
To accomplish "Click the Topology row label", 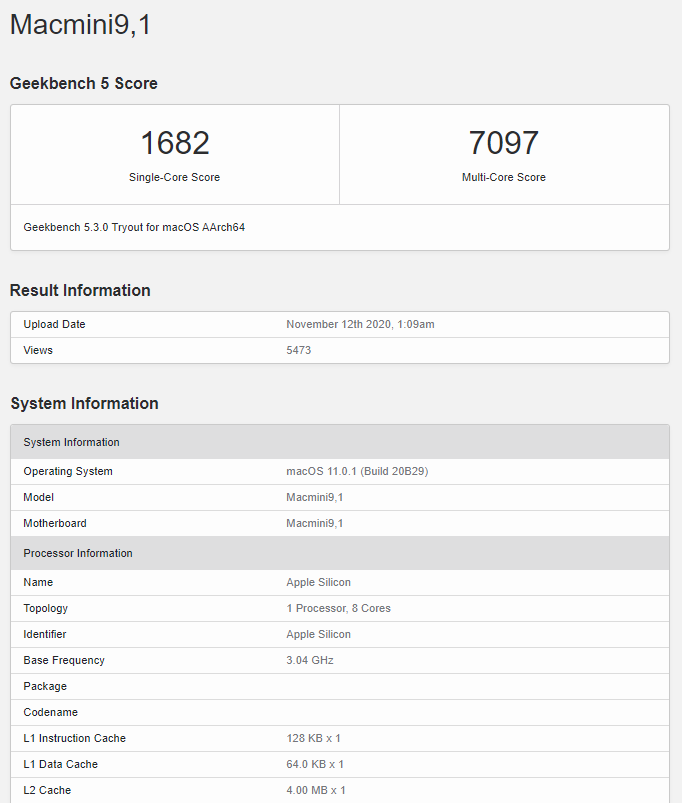I will pyautogui.click(x=46, y=608).
